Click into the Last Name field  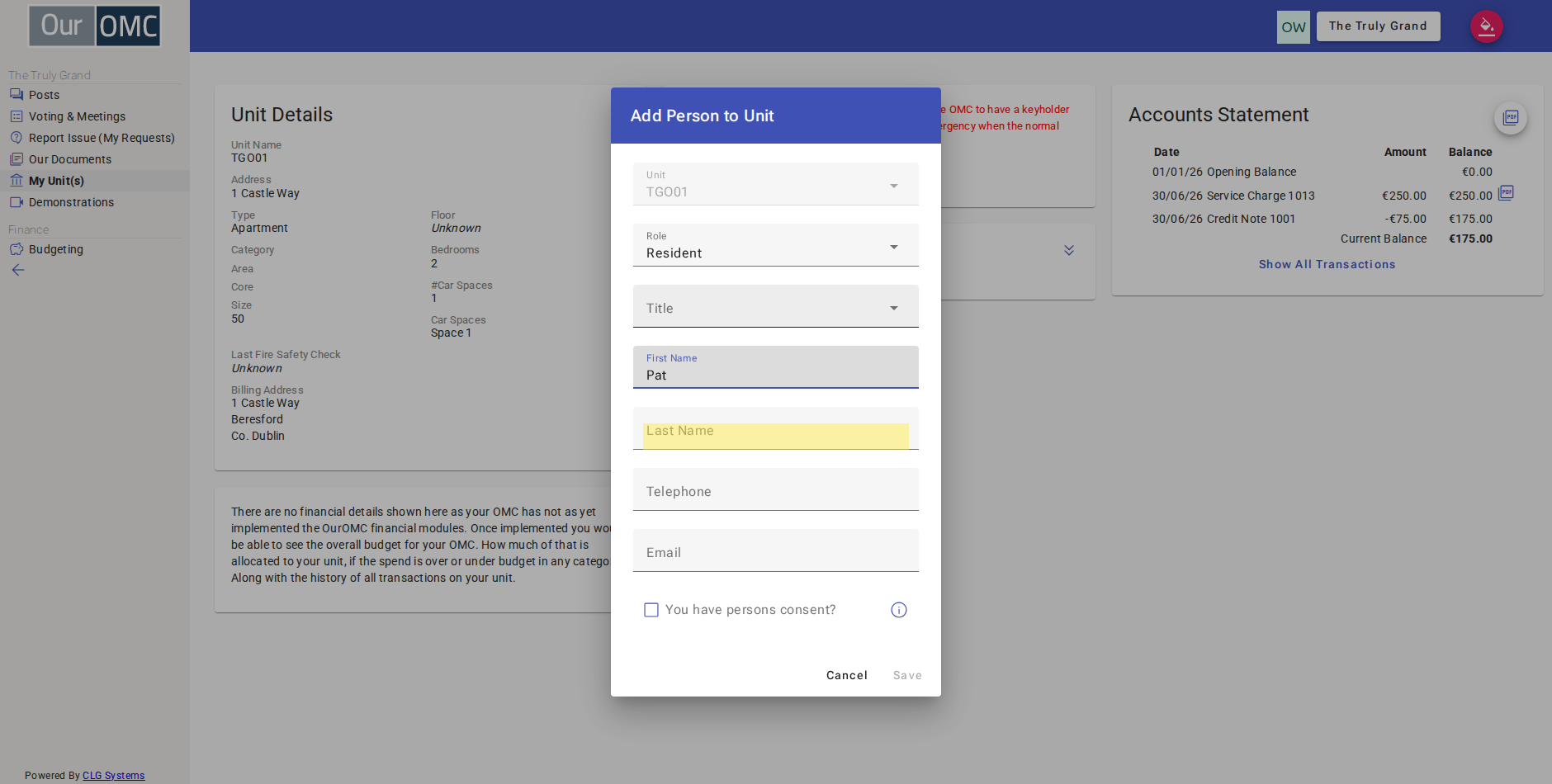coord(776,428)
